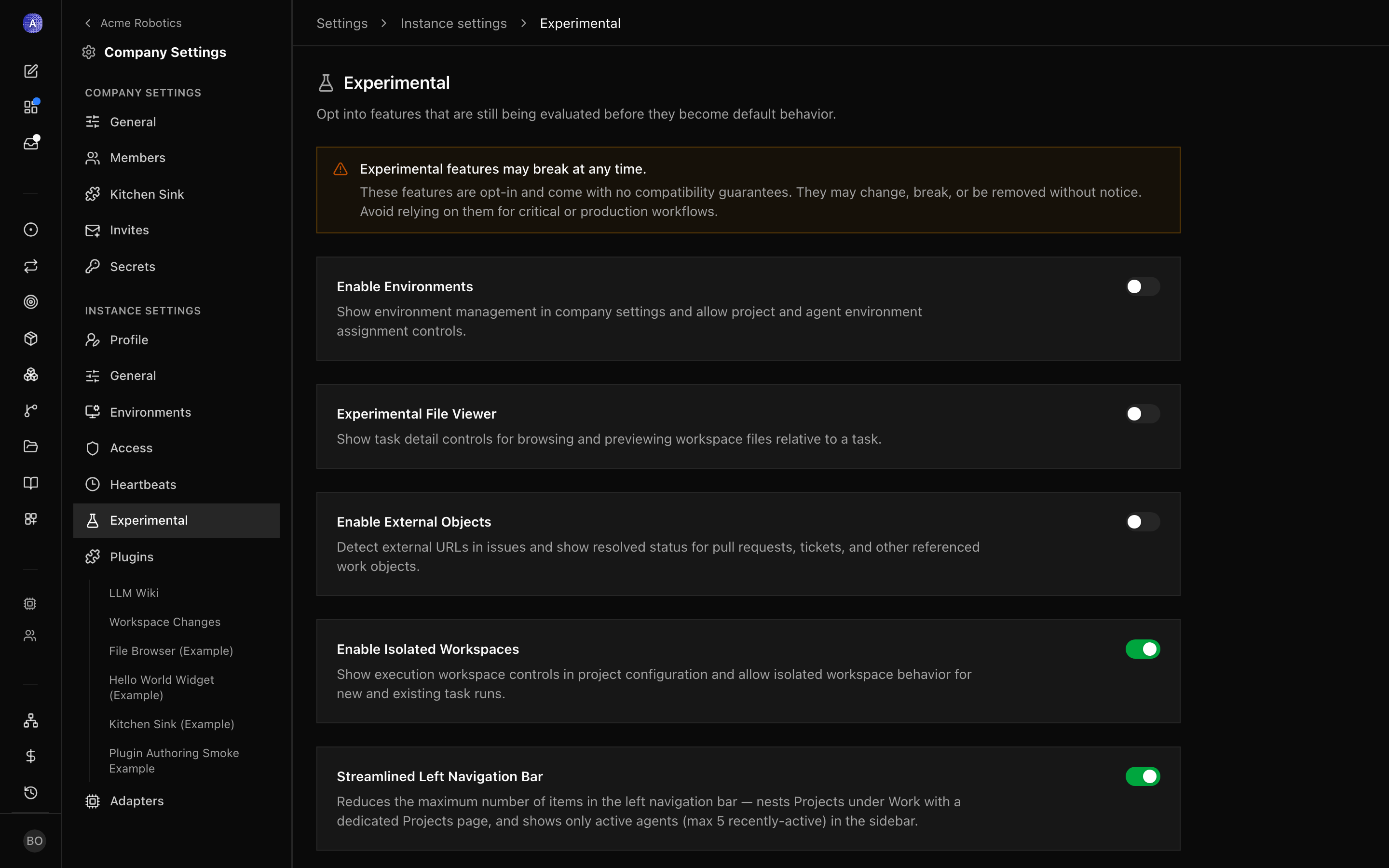
Task: Open LLM Wiki plugin entry
Action: coord(134,593)
